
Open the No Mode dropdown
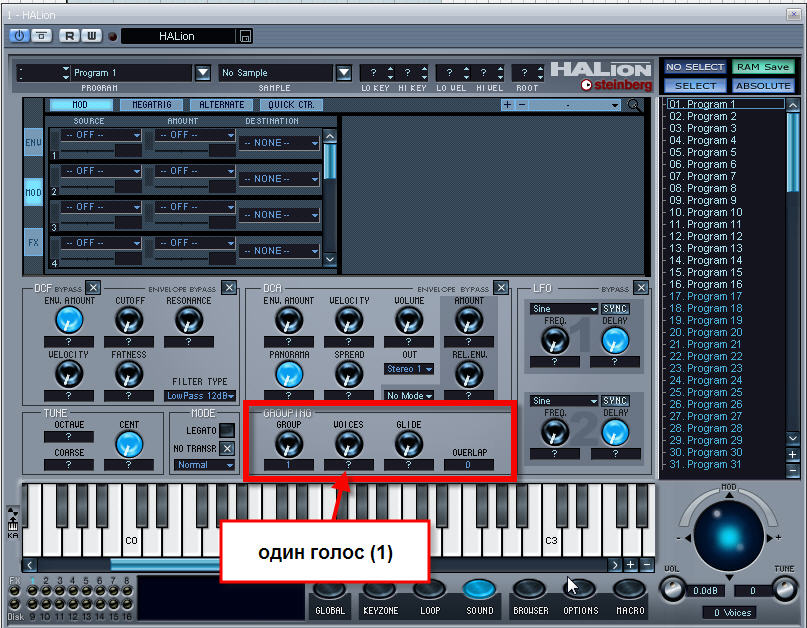409,395
